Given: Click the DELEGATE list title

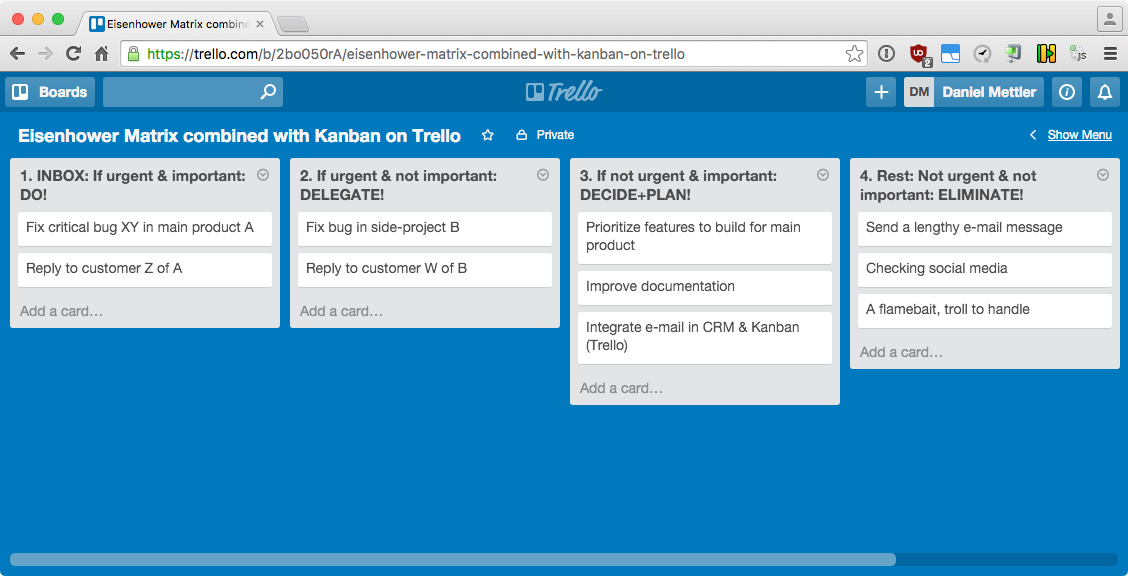Looking at the screenshot, I should tap(399, 185).
